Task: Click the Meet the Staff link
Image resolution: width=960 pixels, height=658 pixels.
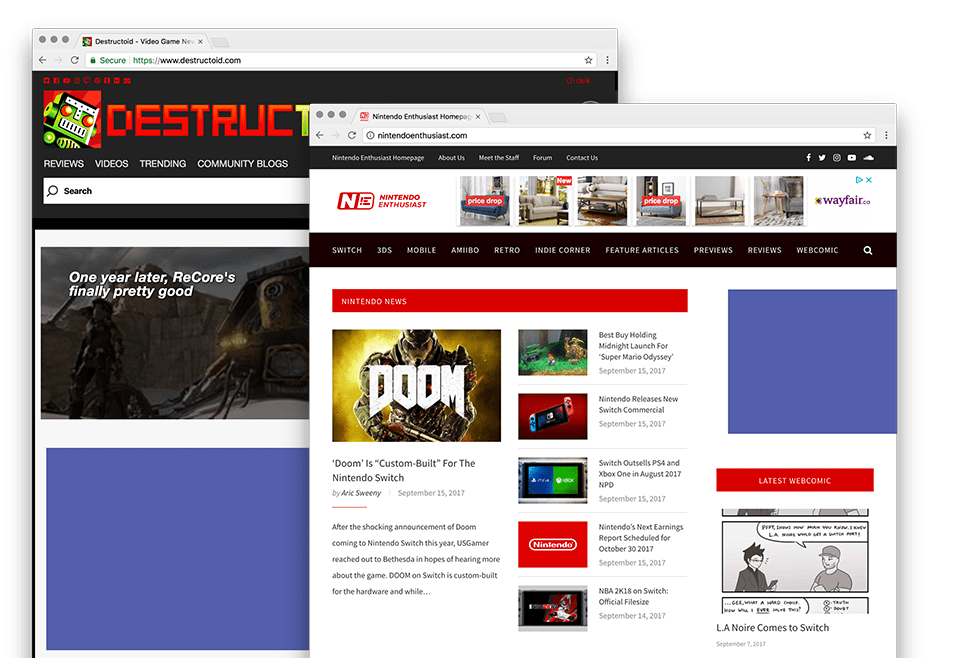Action: [499, 158]
